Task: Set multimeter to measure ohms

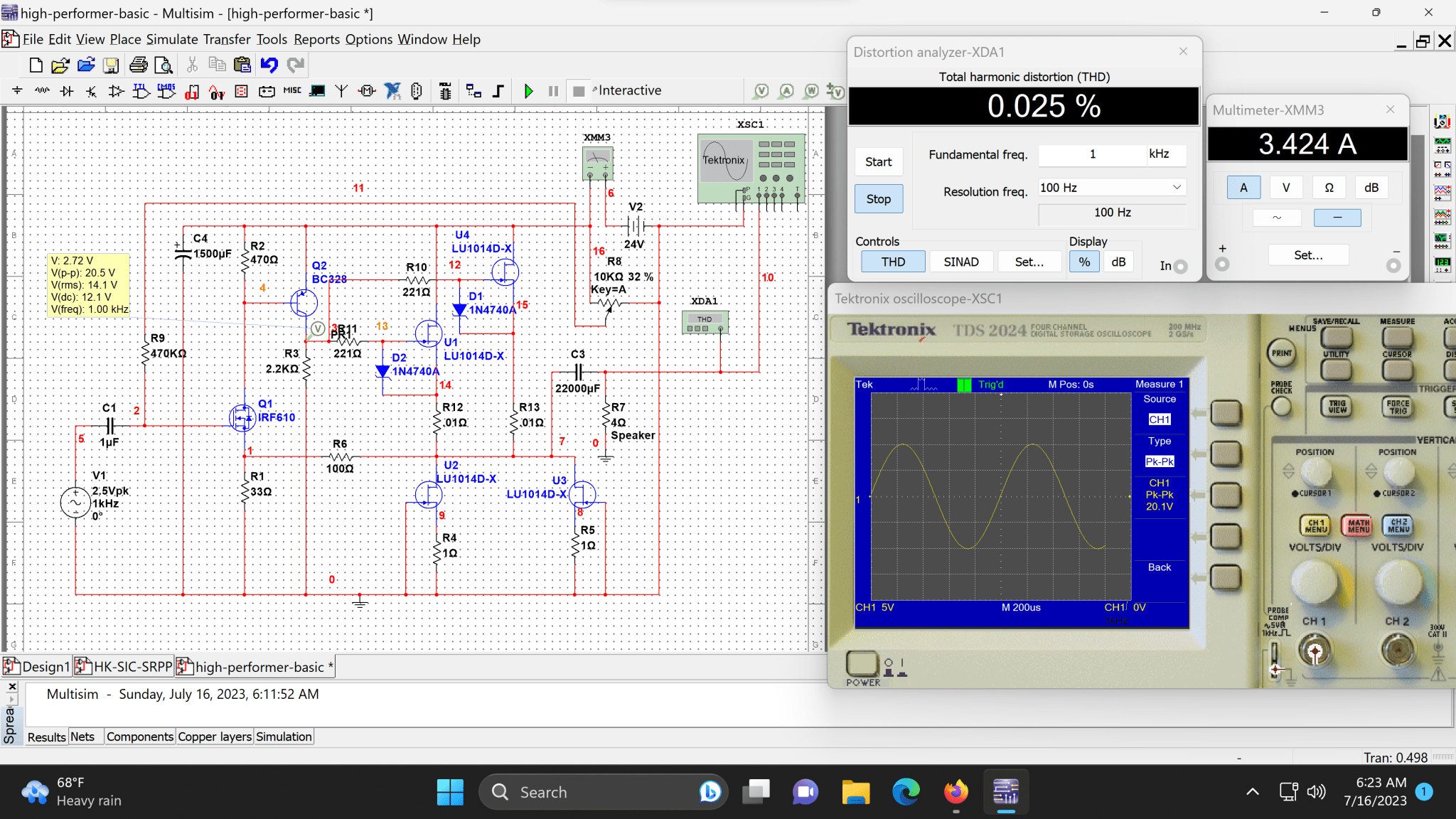Action: point(1329,188)
